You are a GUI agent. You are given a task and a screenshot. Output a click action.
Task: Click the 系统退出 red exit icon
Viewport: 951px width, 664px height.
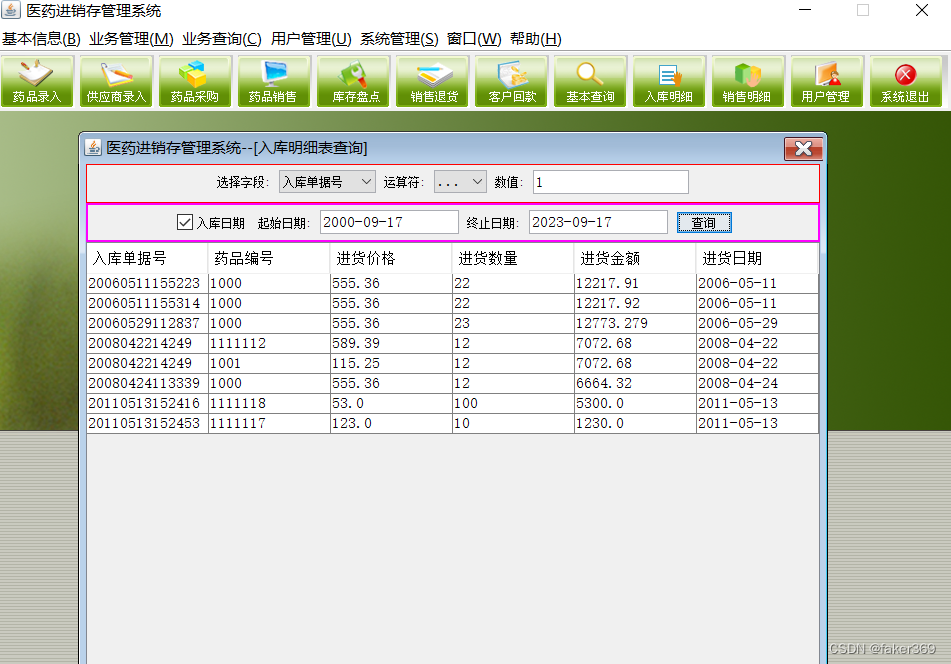coord(906,81)
